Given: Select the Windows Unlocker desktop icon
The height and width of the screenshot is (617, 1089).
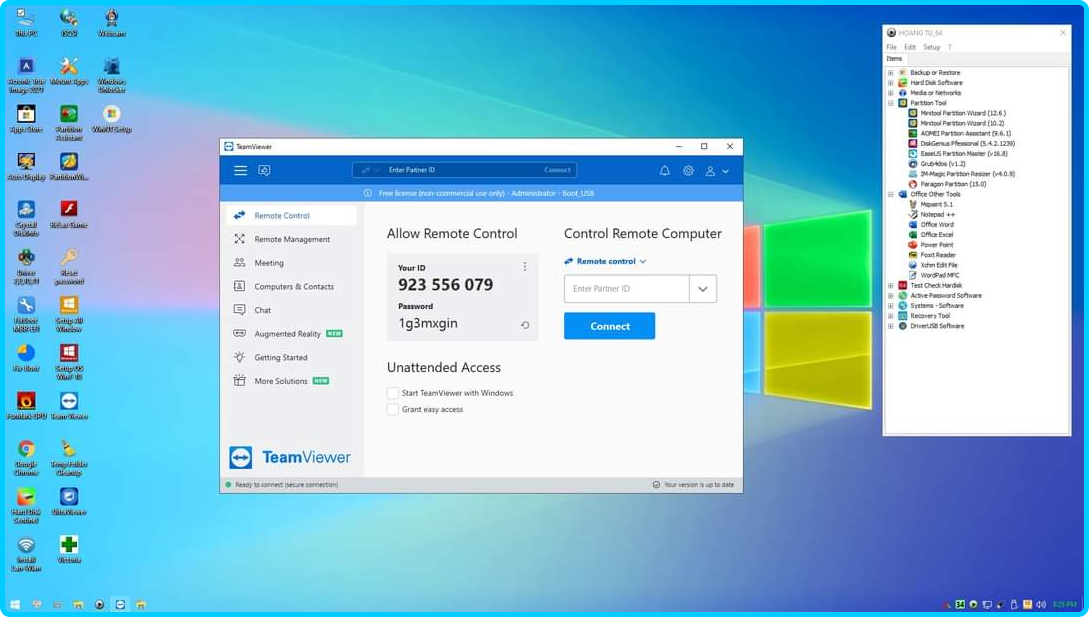Looking at the screenshot, I should tap(111, 75).
